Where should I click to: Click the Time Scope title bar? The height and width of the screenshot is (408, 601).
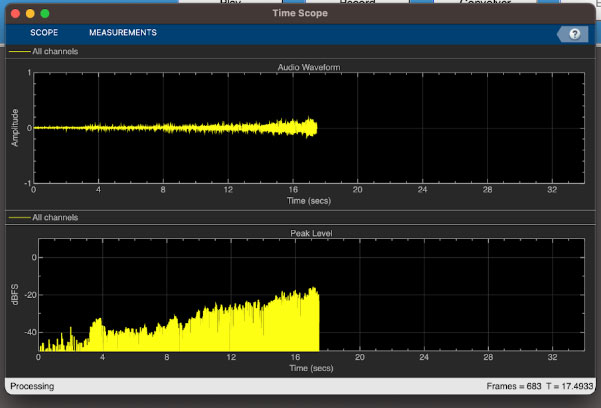pos(300,14)
